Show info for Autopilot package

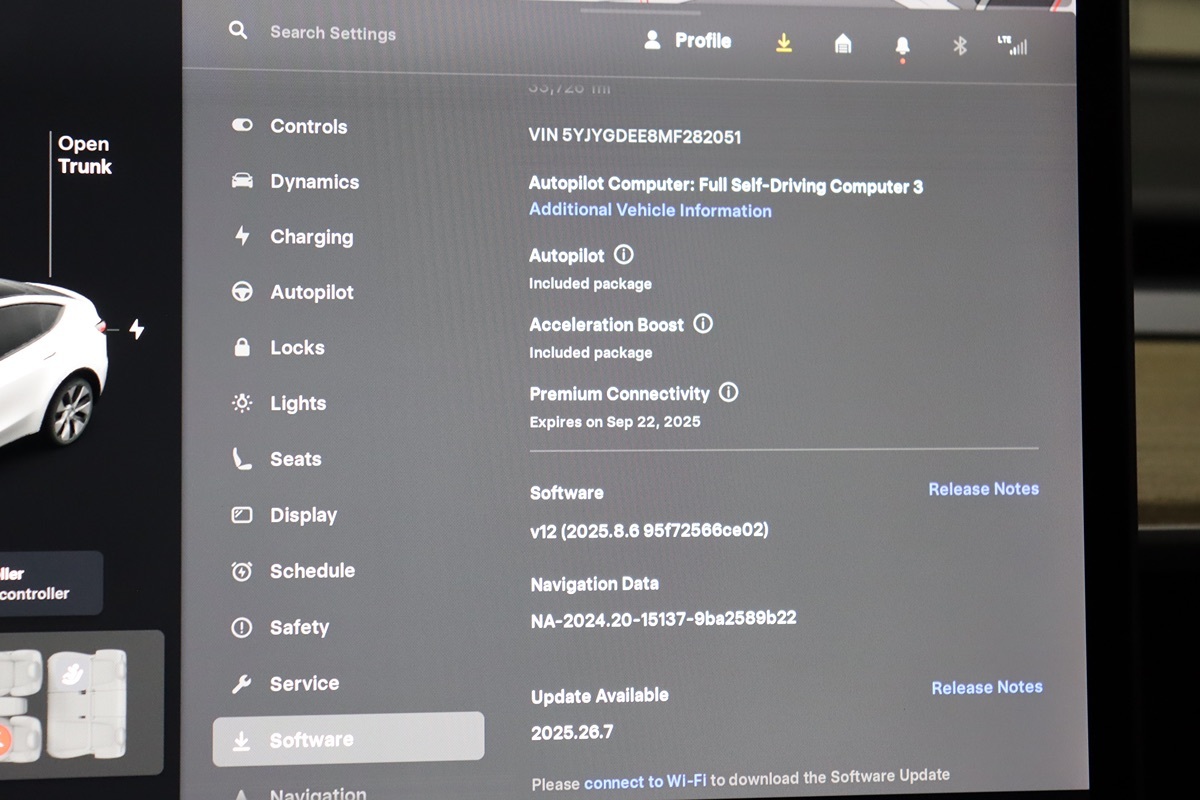(x=624, y=255)
